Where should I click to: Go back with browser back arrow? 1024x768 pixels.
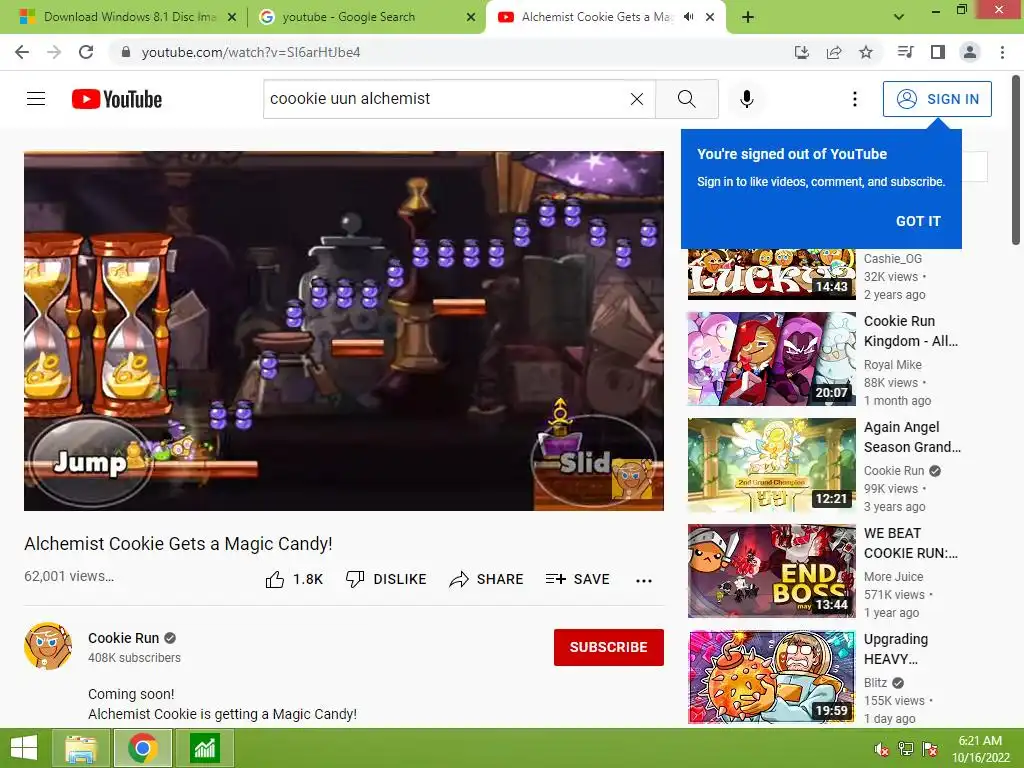point(22,52)
